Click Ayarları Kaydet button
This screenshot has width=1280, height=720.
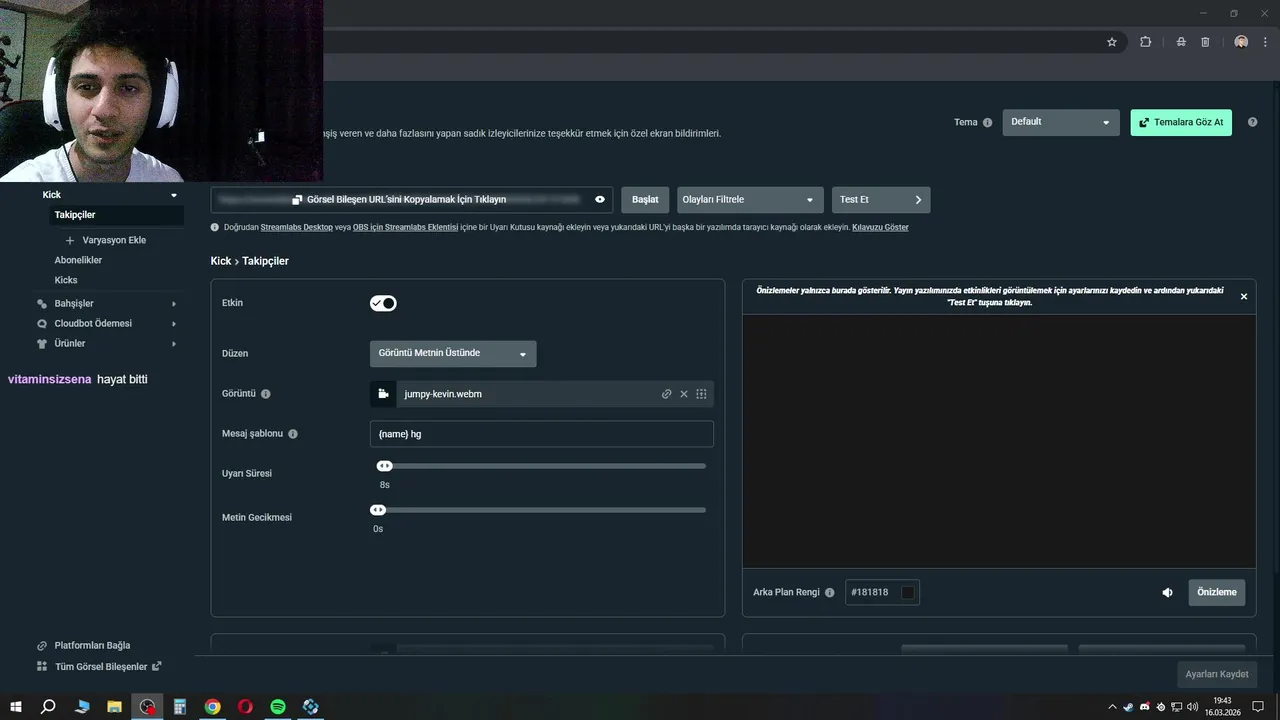(x=1217, y=674)
